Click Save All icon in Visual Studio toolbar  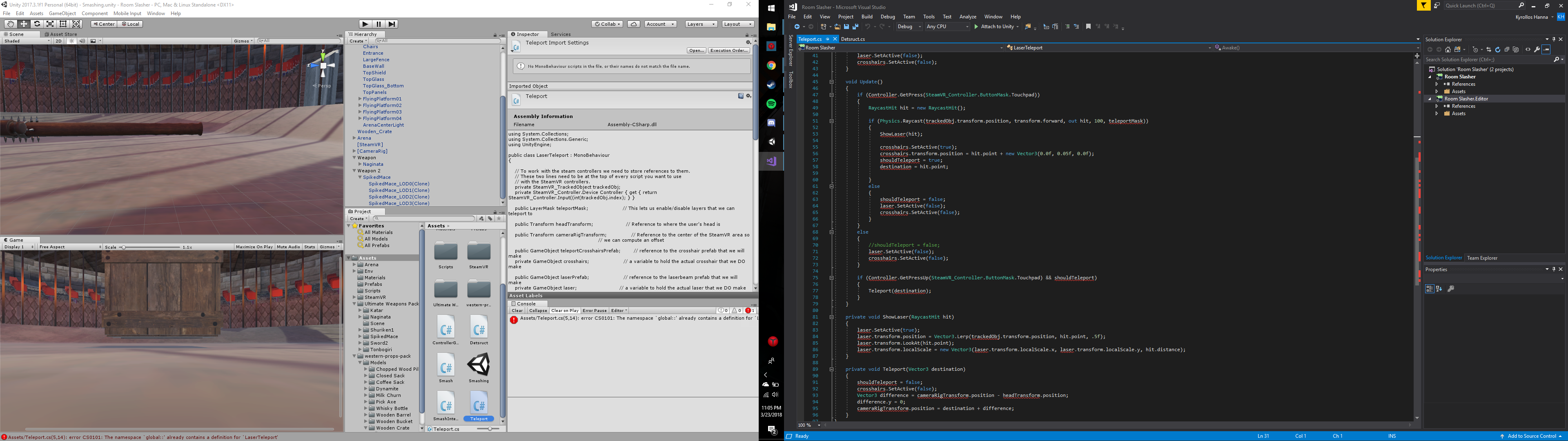855,27
